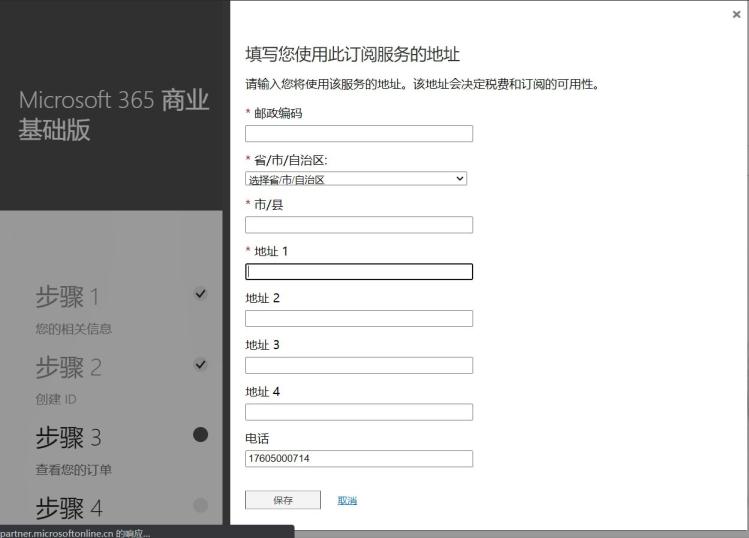The width and height of the screenshot is (749, 538).
Task: Click the checkmark icon beside 步骤 2
Action: point(201,365)
